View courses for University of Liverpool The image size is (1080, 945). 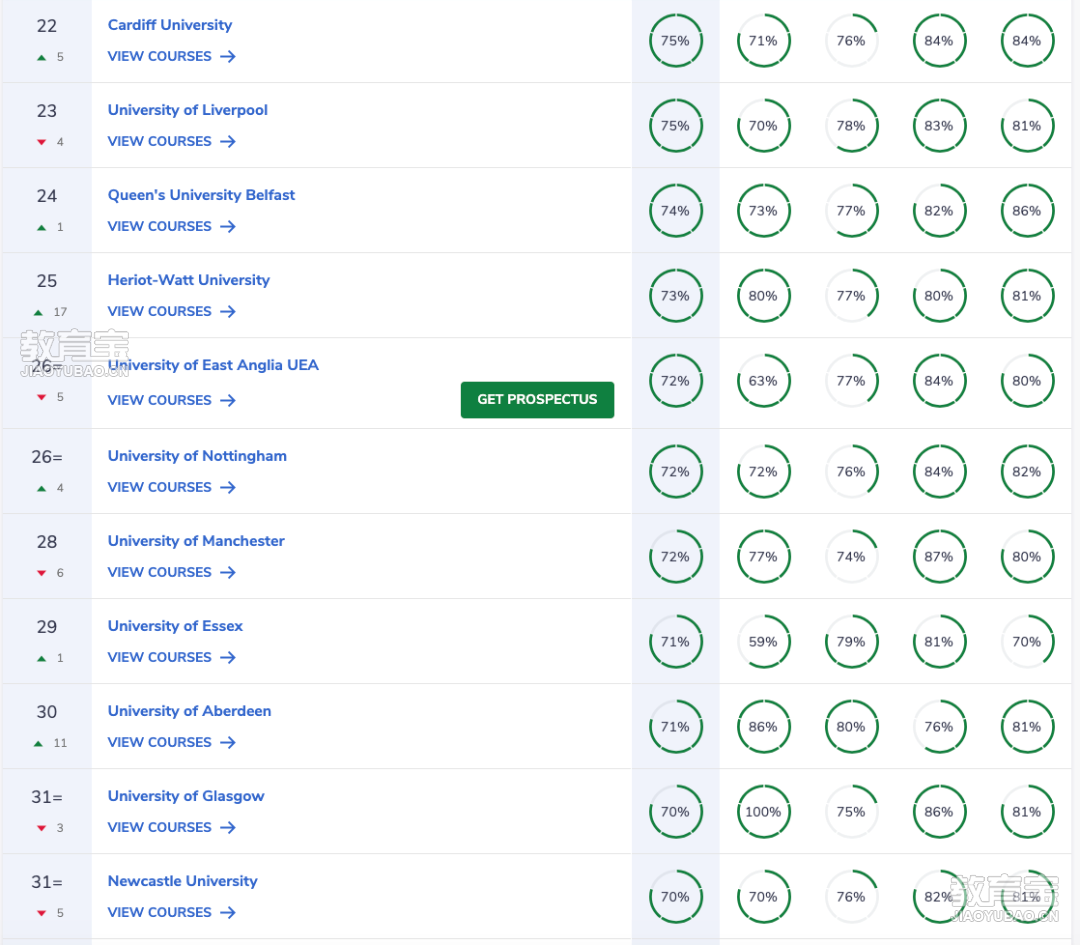click(x=172, y=141)
